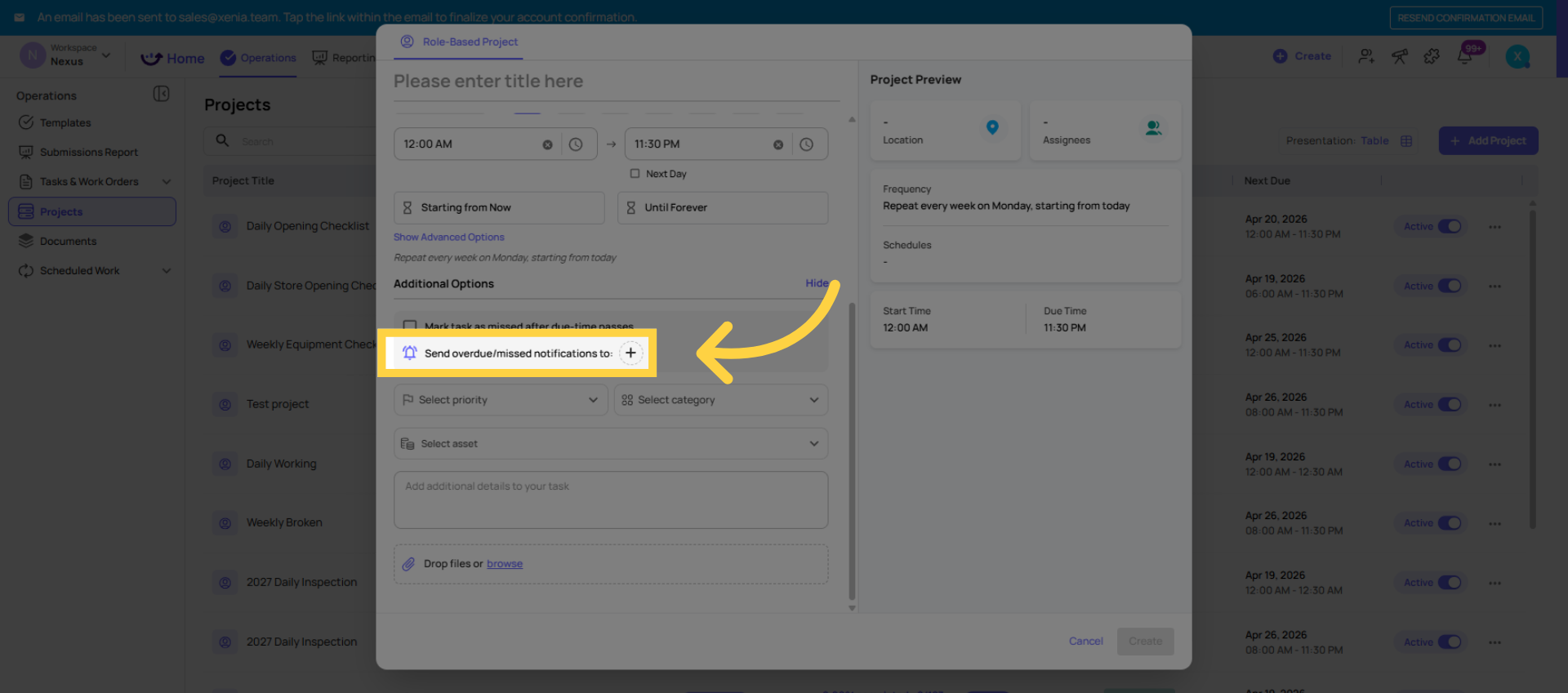Viewport: 1568px width, 693px height.
Task: Click the Add Project button
Action: [1488, 141]
